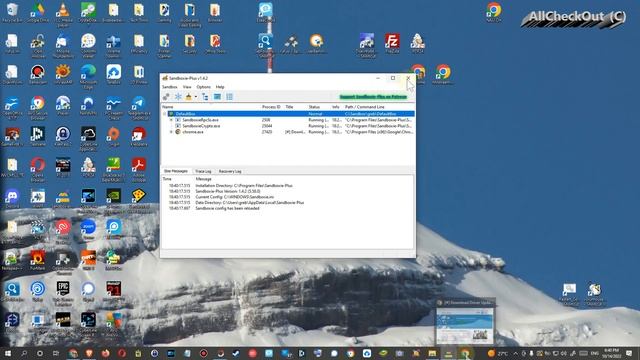Image resolution: width=640 pixels, height=360 pixels.
Task: Open the Support Sandboxie-Plus on Patreon link
Action: (373, 97)
